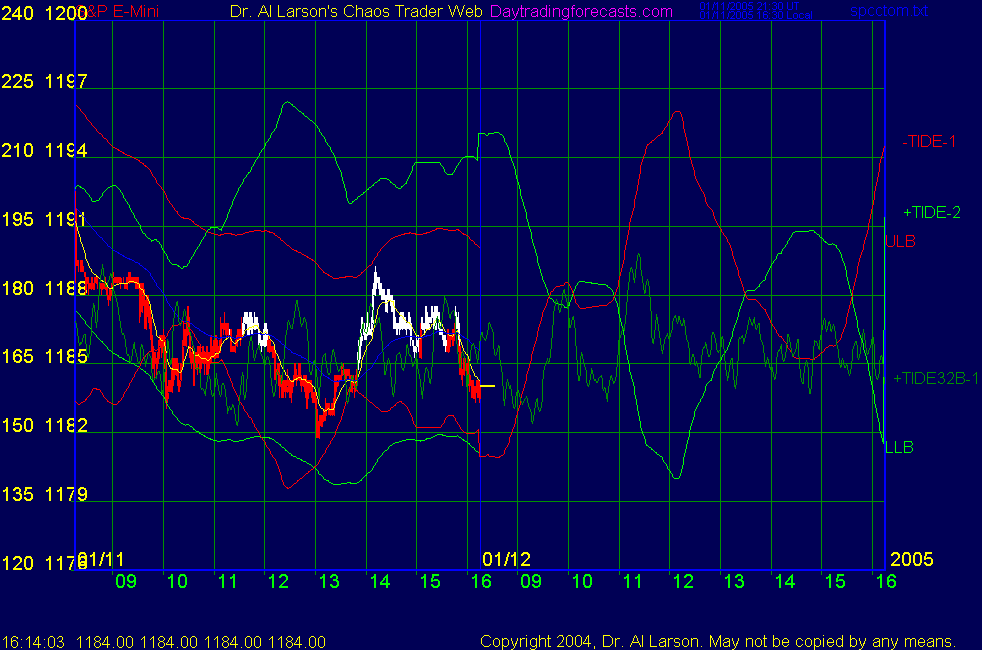Click the yellow last-price marker line
Screen dimensions: 982x650
pyautogui.click(x=487, y=385)
